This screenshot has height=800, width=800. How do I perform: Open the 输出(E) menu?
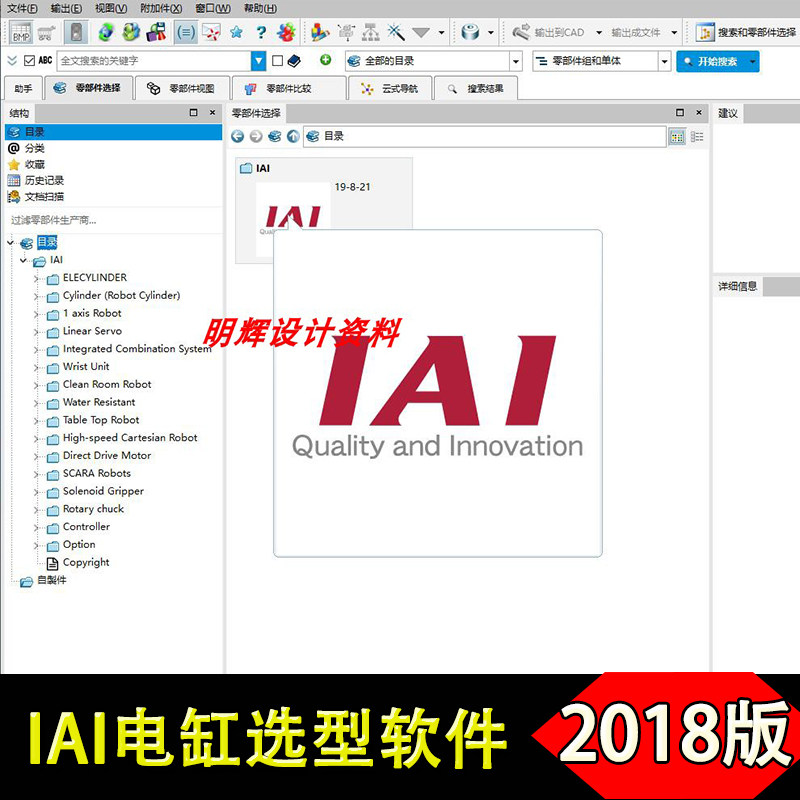[x=66, y=8]
